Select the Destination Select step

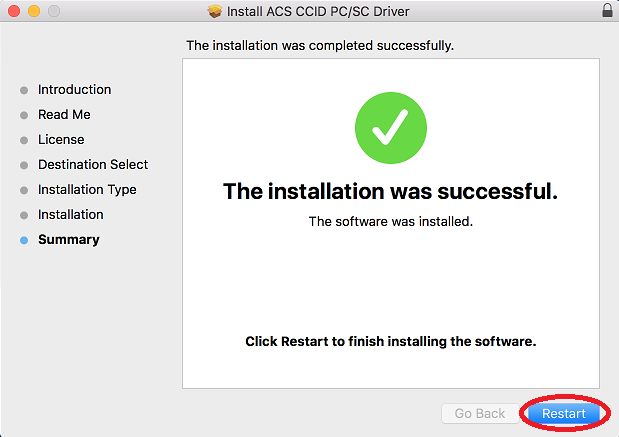pyautogui.click(x=93, y=164)
